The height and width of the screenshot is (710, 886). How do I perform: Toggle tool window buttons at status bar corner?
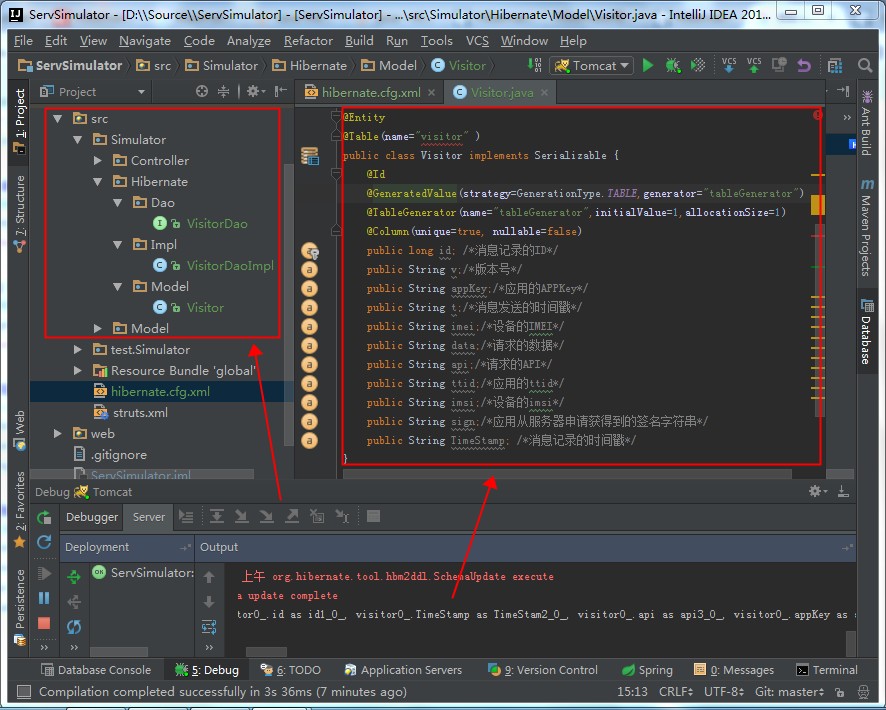pyautogui.click(x=24, y=691)
